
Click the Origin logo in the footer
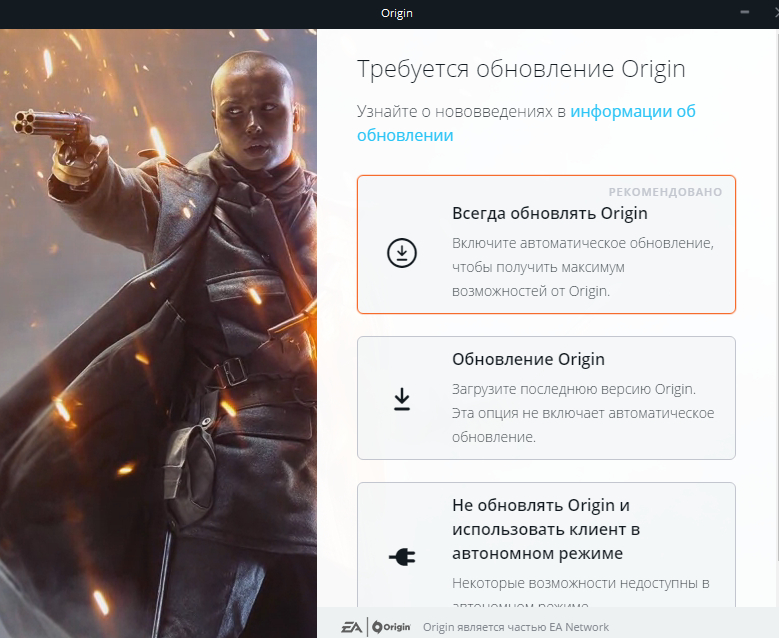pos(391,627)
